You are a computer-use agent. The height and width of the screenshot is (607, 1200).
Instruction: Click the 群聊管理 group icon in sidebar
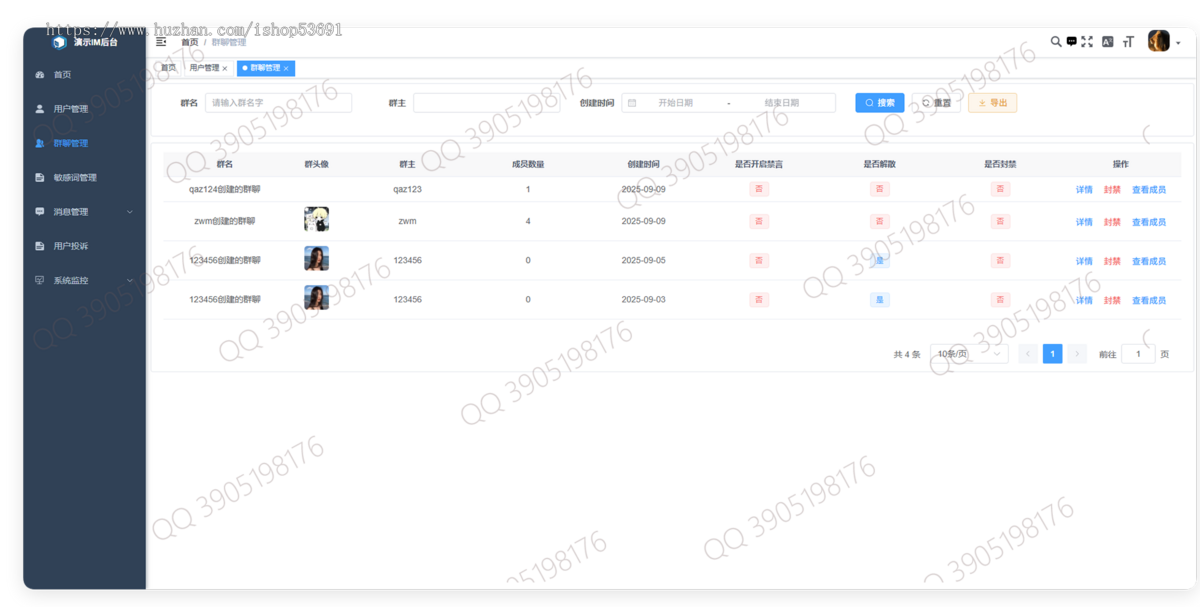tap(40, 143)
